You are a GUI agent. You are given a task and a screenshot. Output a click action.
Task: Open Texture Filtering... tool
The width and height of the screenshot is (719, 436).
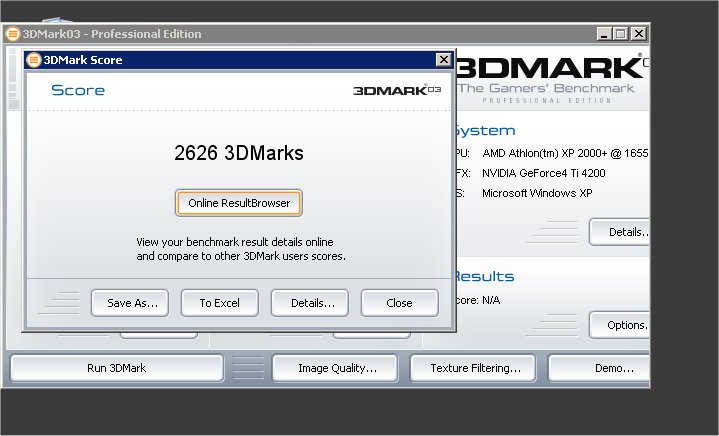(473, 368)
